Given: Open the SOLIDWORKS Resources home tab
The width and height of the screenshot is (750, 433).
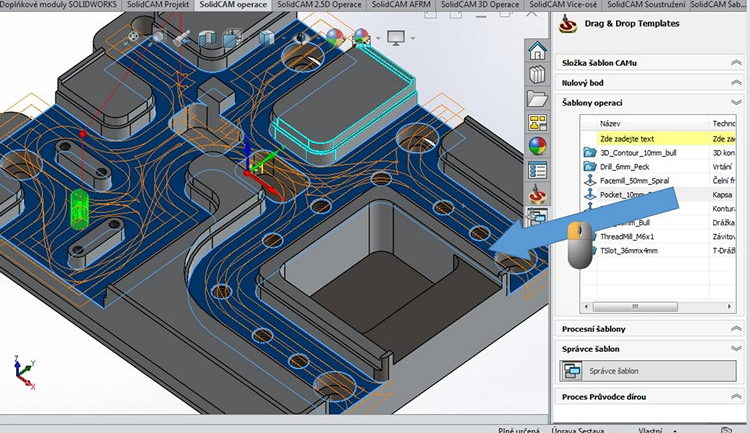Looking at the screenshot, I should pyautogui.click(x=537, y=50).
